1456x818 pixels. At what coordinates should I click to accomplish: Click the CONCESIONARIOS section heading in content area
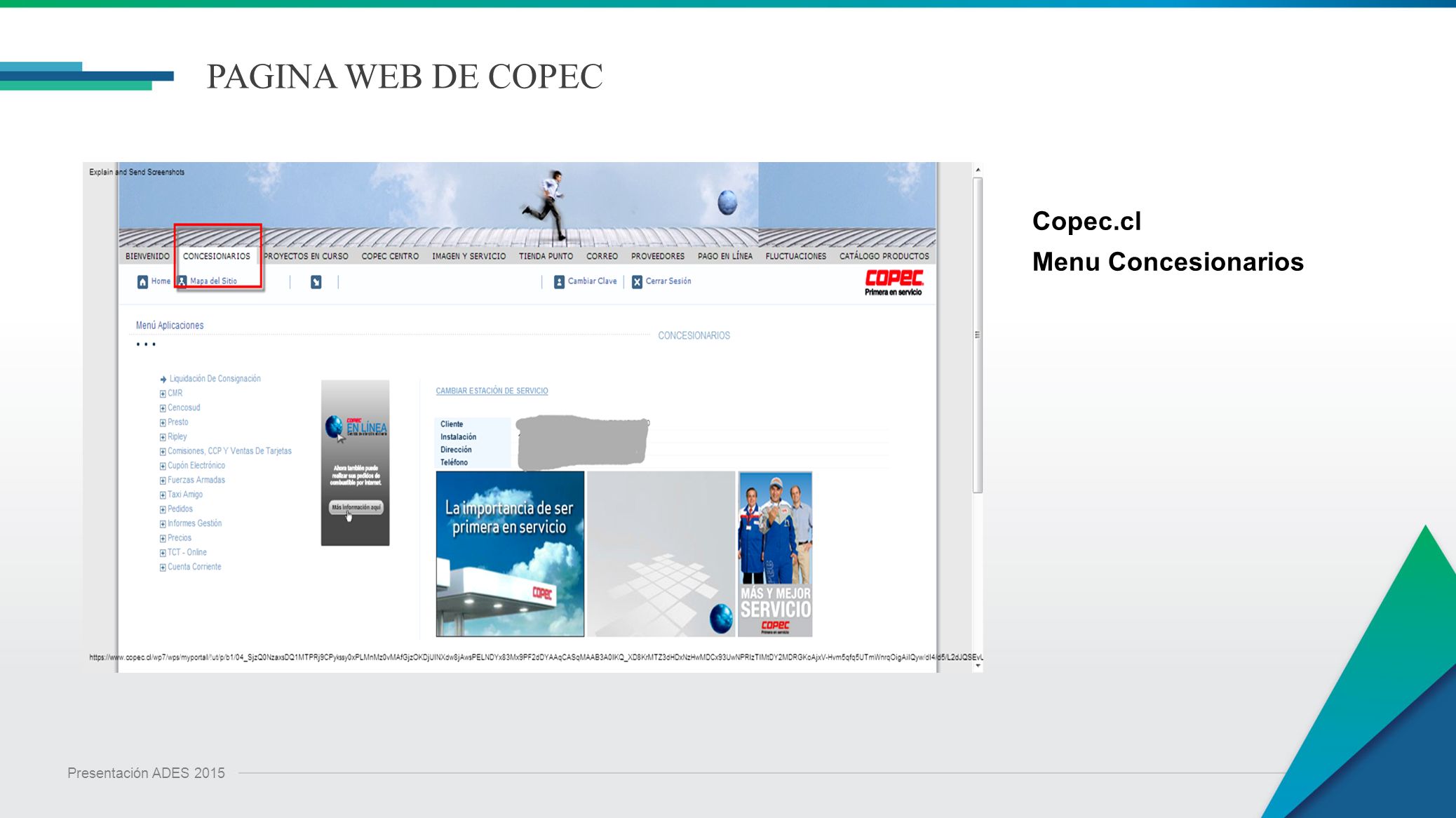tap(694, 336)
